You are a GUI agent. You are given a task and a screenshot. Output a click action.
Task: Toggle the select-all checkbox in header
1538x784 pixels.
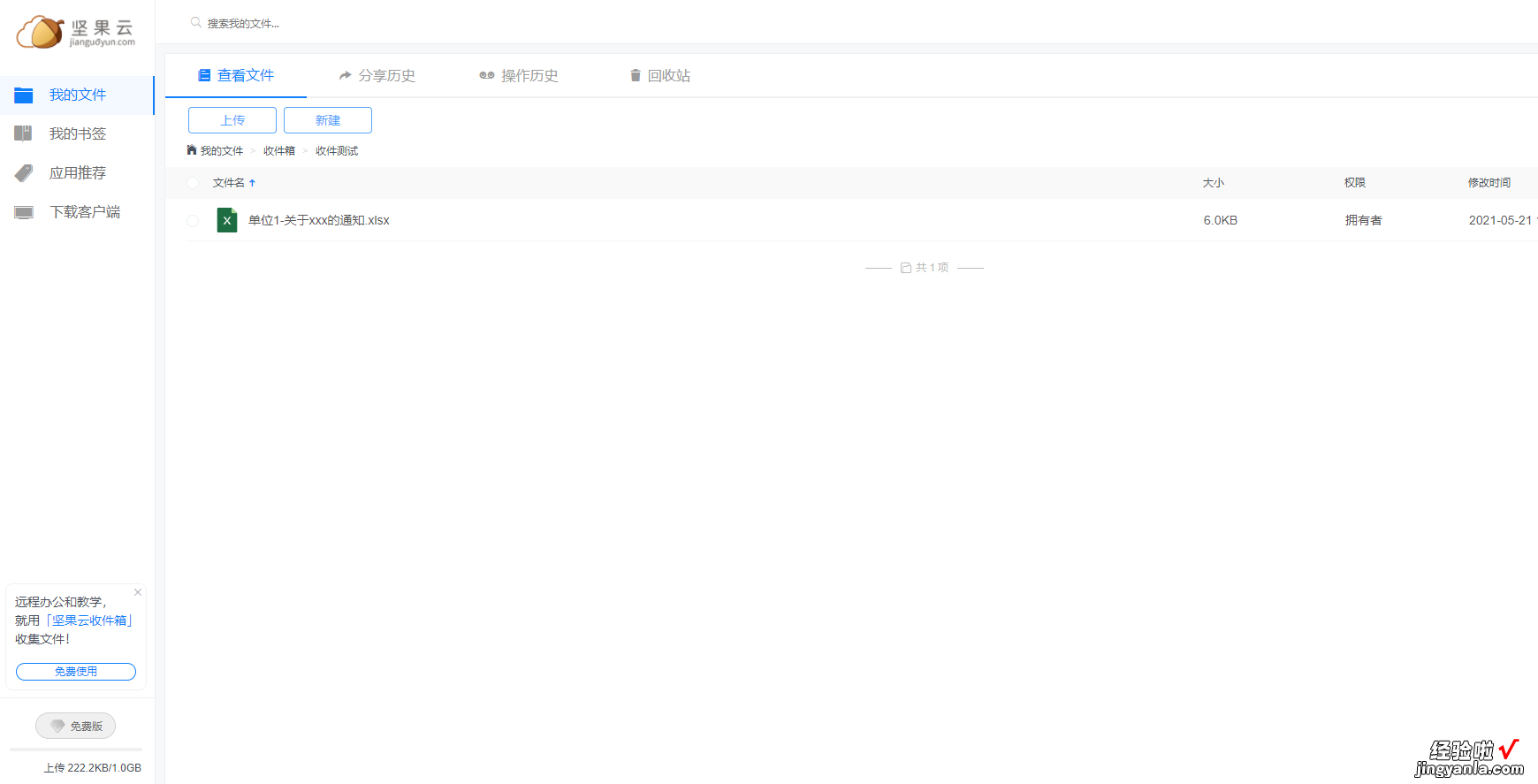[x=193, y=183]
